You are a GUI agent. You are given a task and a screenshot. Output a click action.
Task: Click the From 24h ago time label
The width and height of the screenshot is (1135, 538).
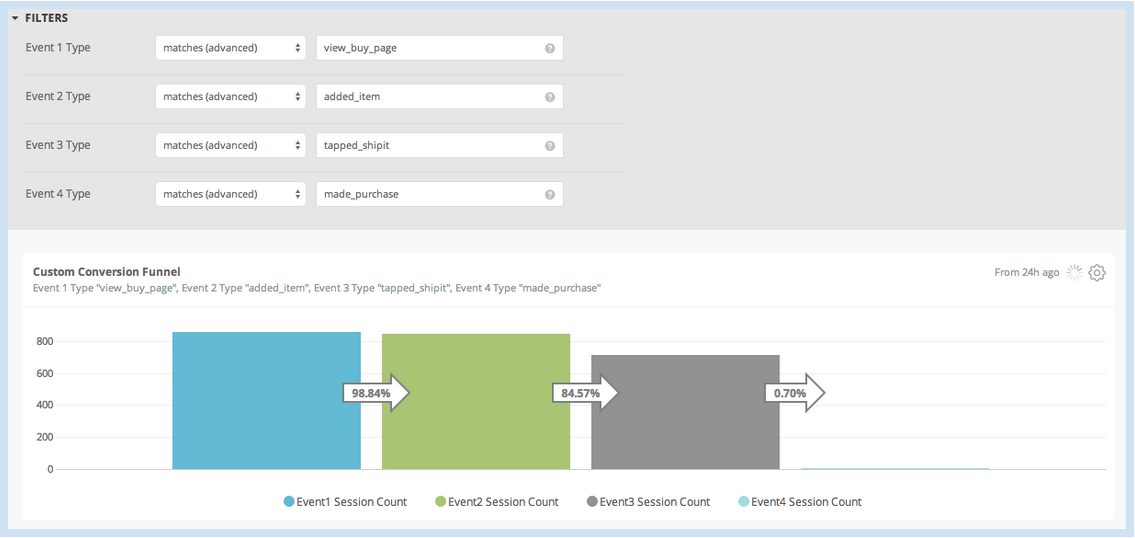pyautogui.click(x=1026, y=272)
